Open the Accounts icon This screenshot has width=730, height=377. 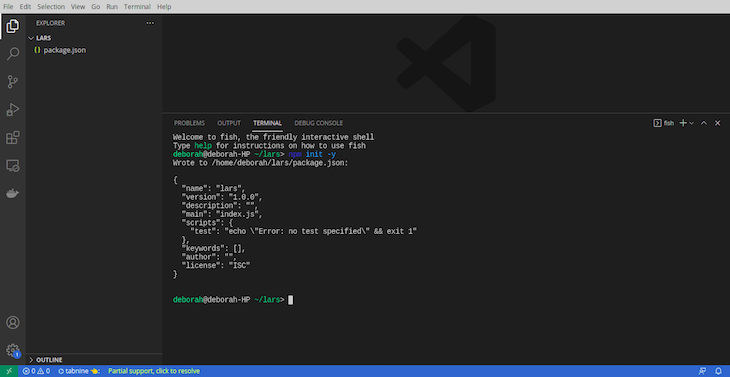[x=13, y=323]
